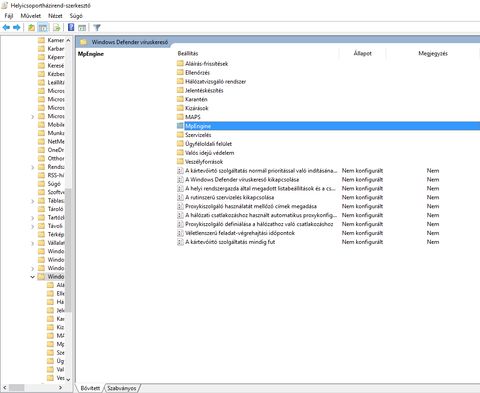Viewport: 480px width, 393px height.
Task: Click the Back arrow toolbar icon
Action: [6, 28]
